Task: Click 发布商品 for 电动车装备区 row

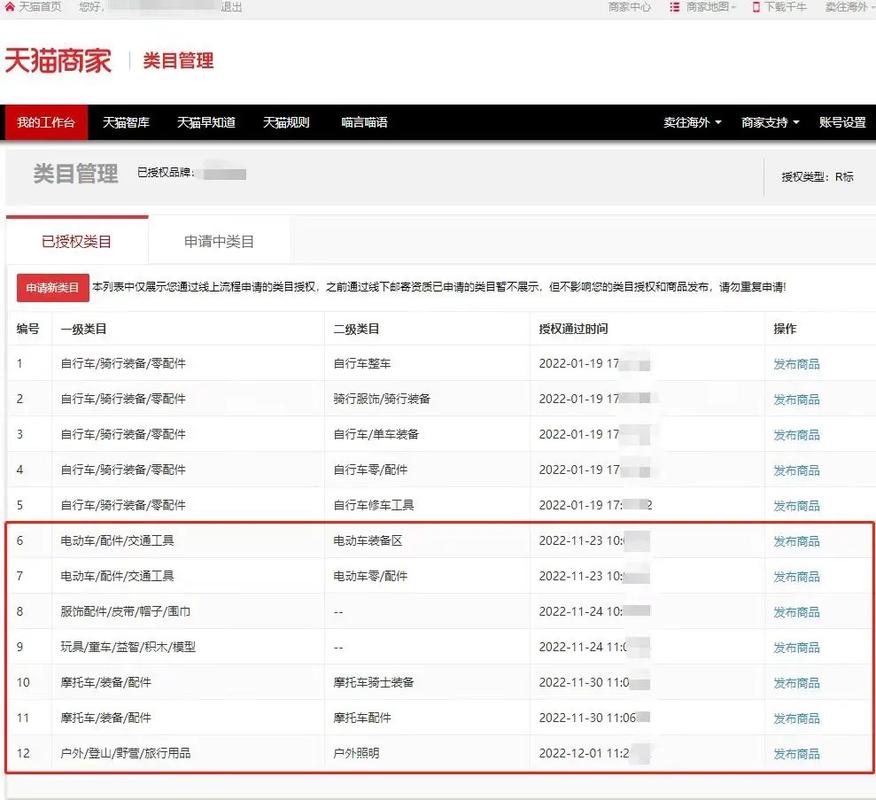Action: click(797, 541)
